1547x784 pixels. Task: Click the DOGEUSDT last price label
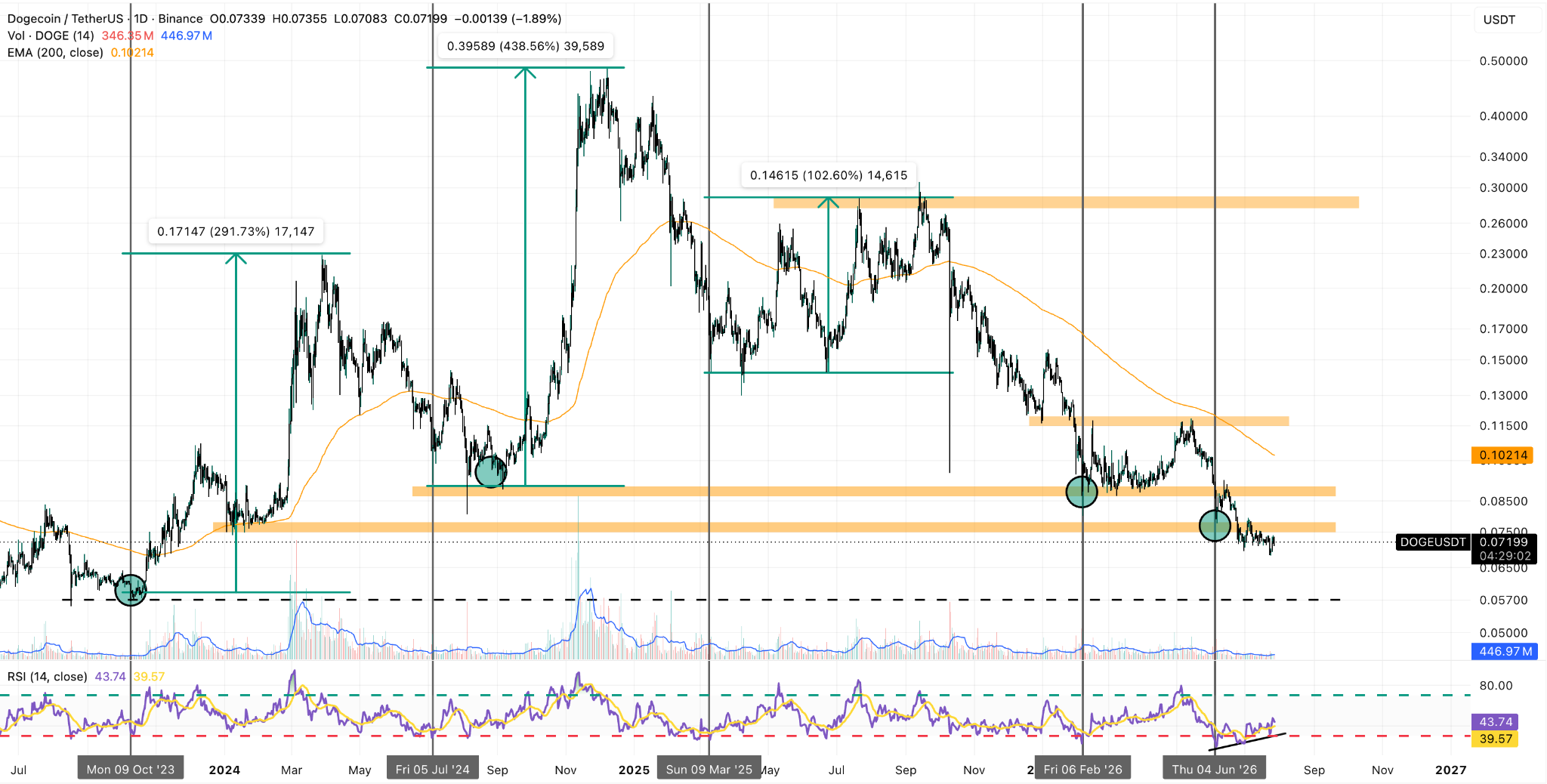point(1432,542)
